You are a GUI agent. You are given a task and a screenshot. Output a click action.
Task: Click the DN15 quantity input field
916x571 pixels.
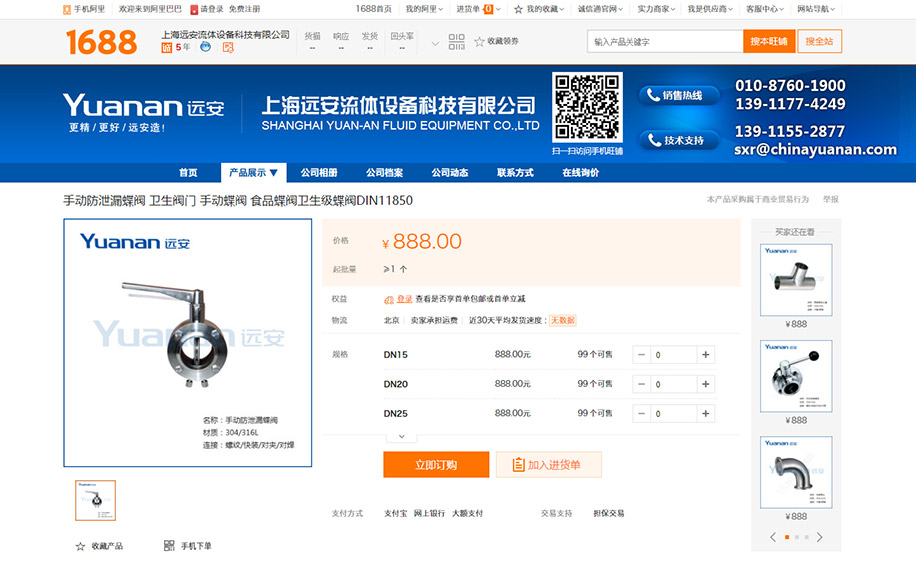click(674, 355)
